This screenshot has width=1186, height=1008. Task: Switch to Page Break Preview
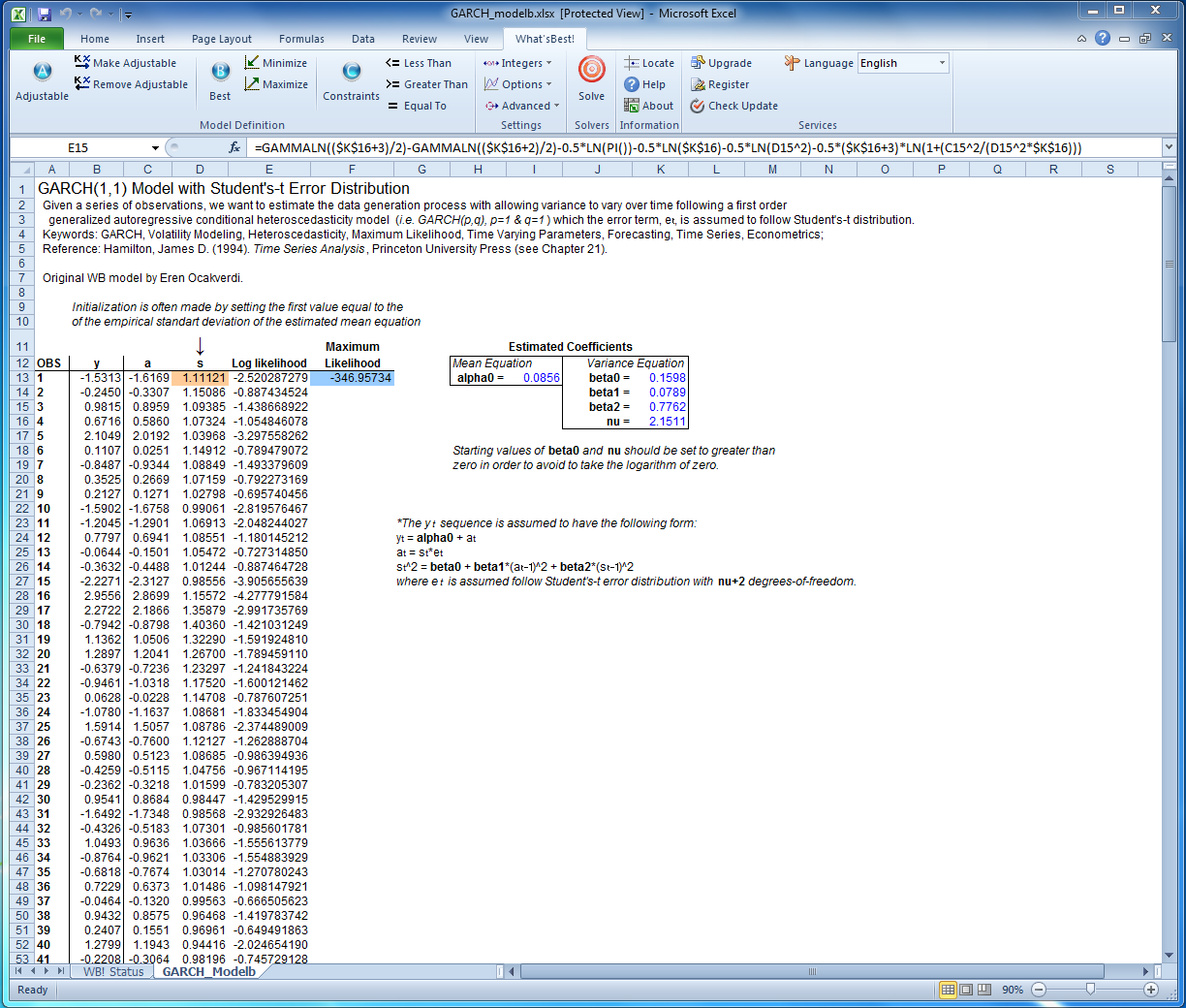pos(983,990)
